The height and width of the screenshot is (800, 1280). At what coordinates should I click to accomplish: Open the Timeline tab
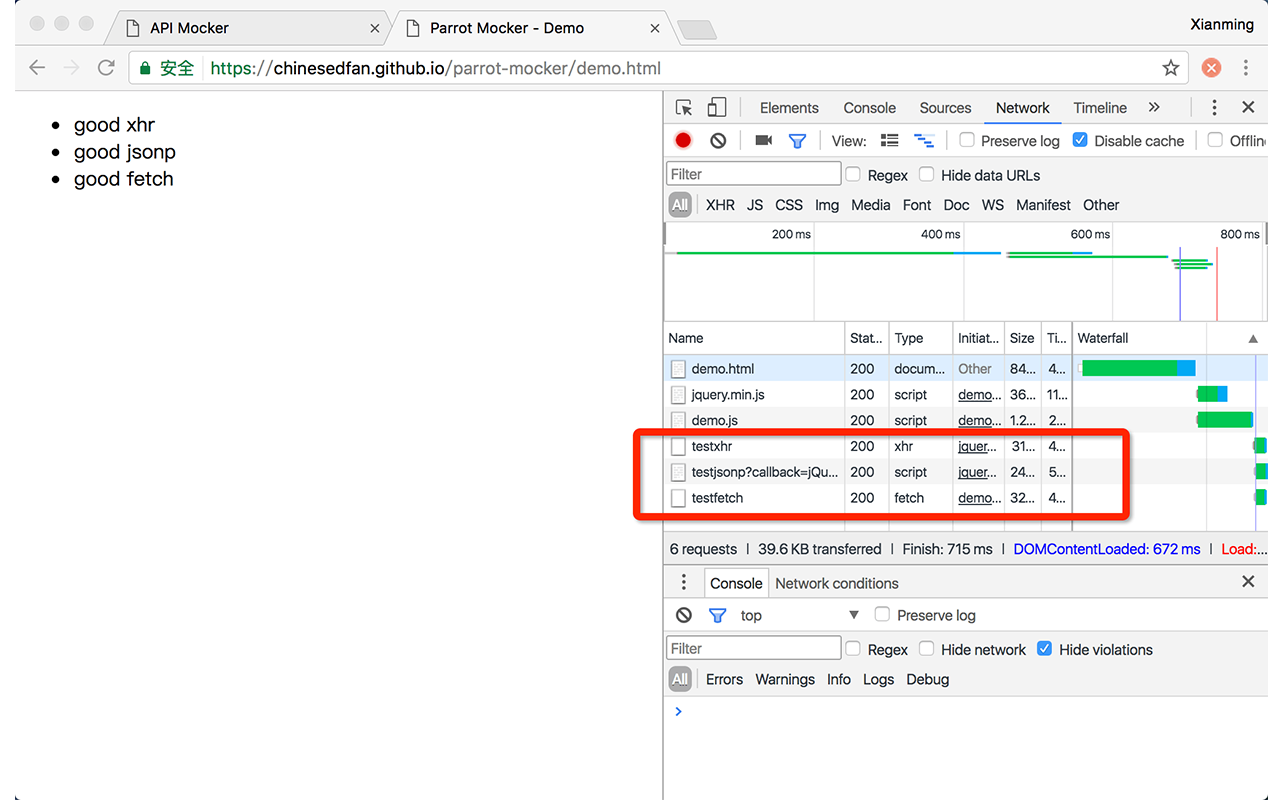[1100, 108]
